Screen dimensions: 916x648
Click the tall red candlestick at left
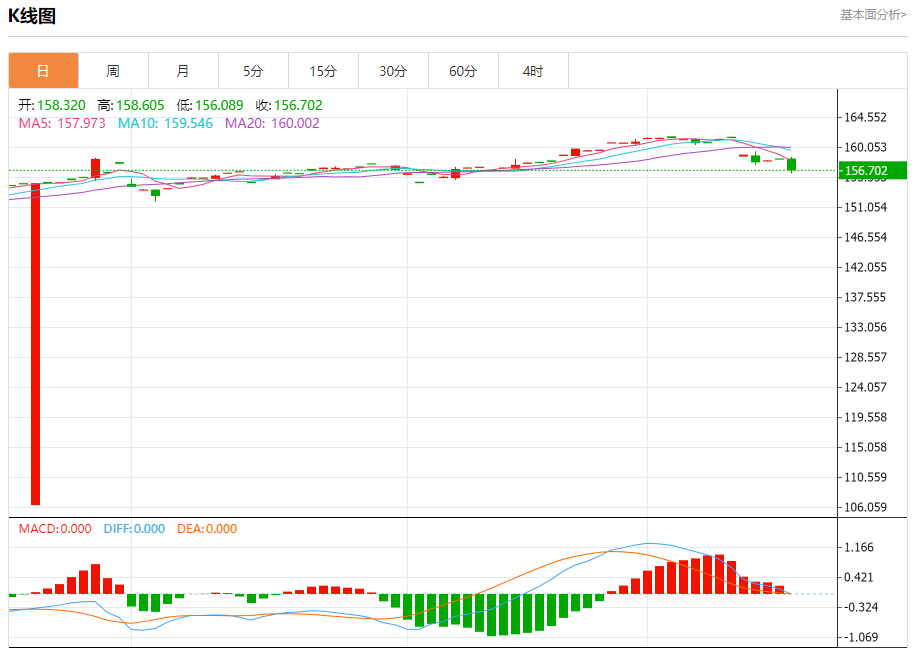36,344
